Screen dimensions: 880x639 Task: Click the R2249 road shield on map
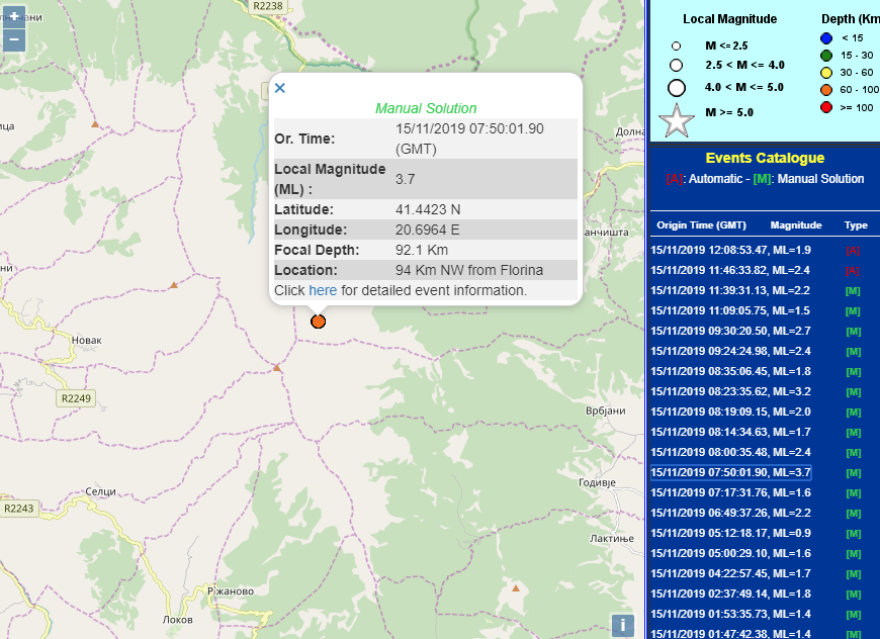click(x=74, y=398)
